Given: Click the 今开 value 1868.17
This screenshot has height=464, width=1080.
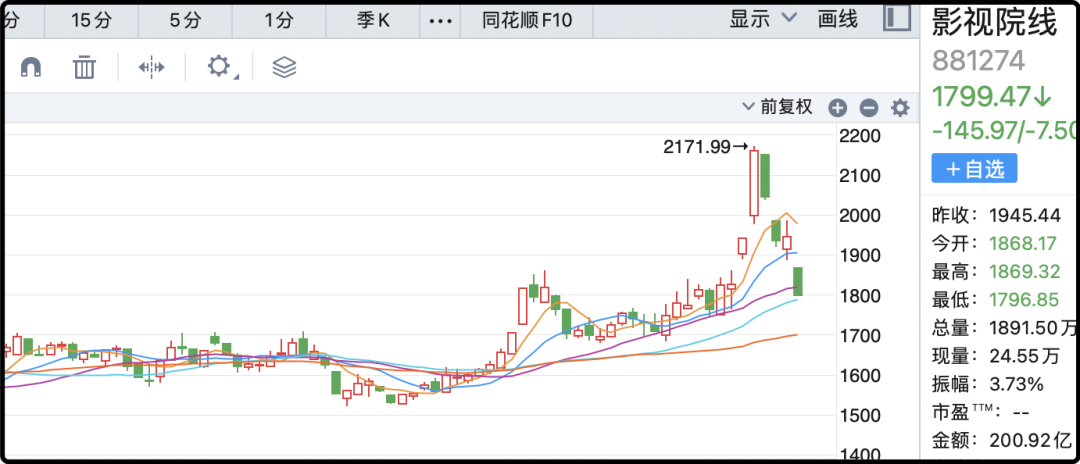Looking at the screenshot, I should (x=1024, y=244).
